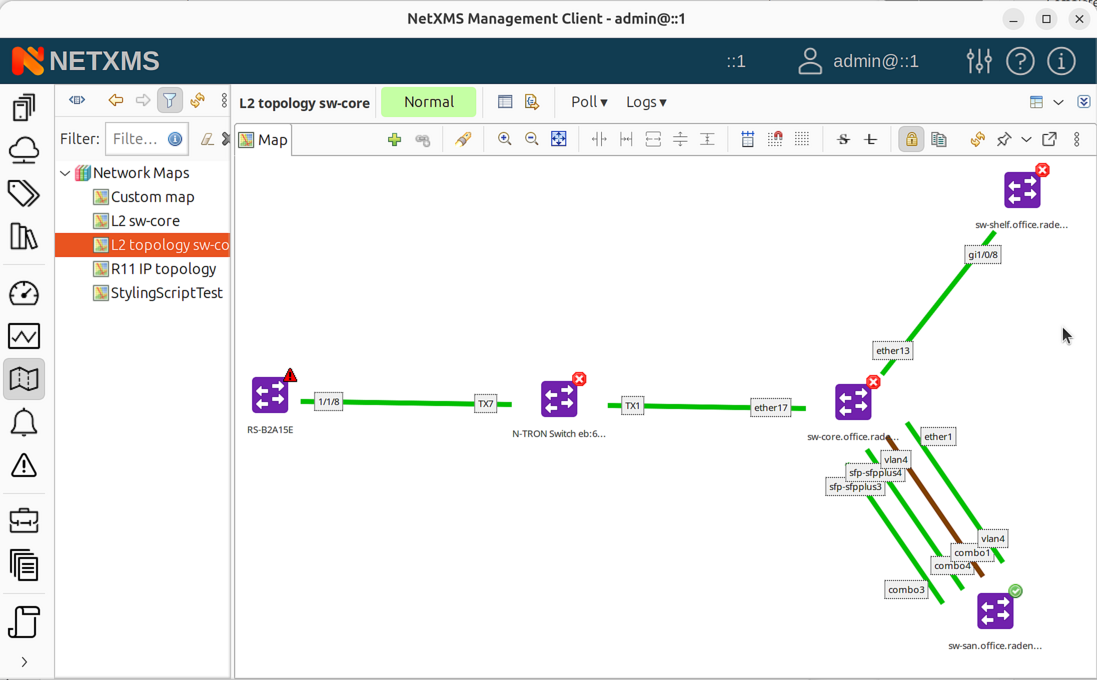Open the Infrastructure cloud perspective in sidebar
The width and height of the screenshot is (1097, 680).
(x=24, y=150)
